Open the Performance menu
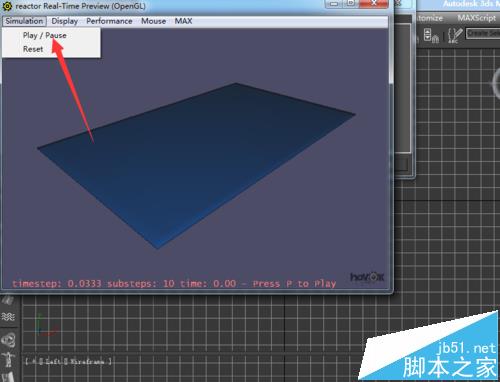This screenshot has width=500, height=382. (x=109, y=21)
